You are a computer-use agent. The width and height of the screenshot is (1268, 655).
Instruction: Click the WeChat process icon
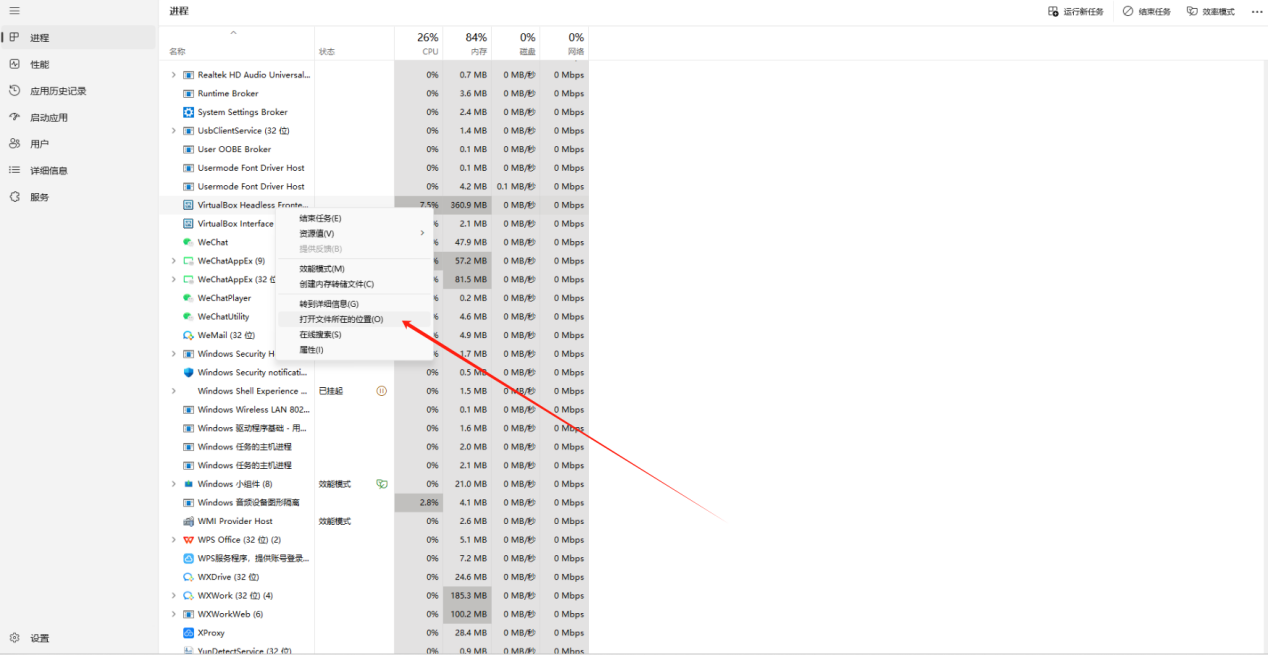pyautogui.click(x=188, y=242)
